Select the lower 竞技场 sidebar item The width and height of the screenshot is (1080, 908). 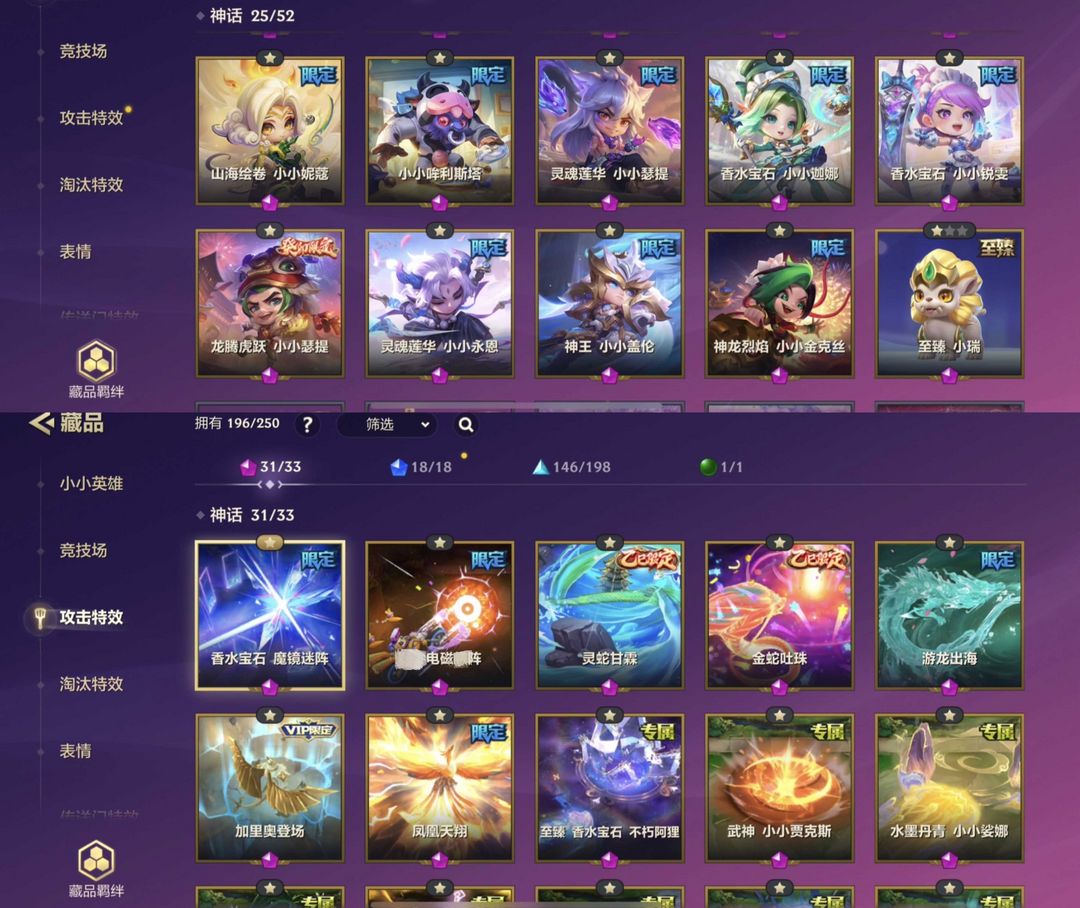[x=83, y=550]
